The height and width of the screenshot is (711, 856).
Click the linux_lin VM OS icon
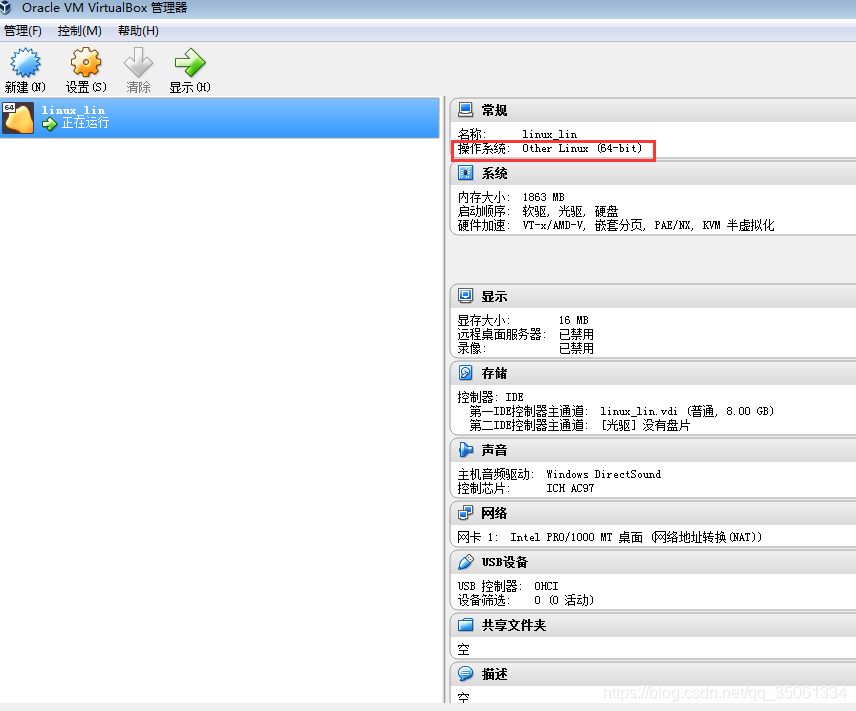tap(18, 118)
